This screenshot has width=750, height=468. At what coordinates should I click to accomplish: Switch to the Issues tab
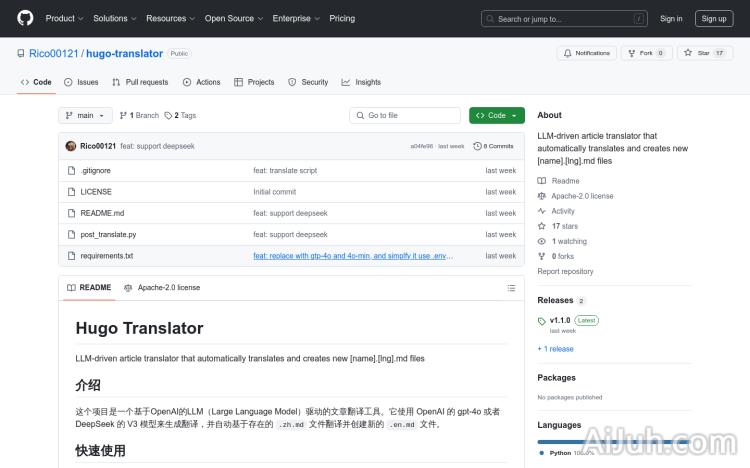[x=81, y=82]
